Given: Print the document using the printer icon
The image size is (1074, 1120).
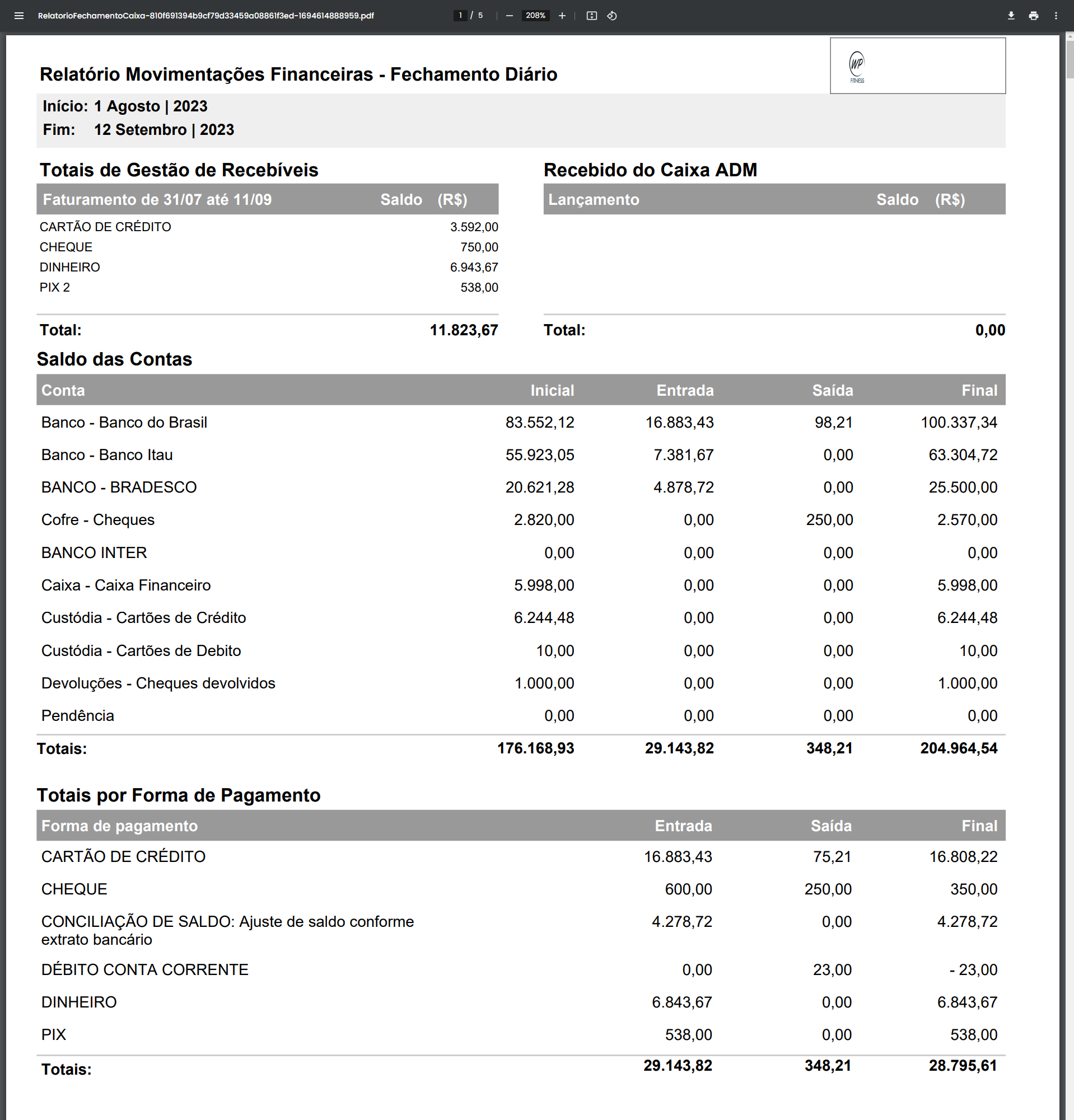Looking at the screenshot, I should pyautogui.click(x=1033, y=16).
